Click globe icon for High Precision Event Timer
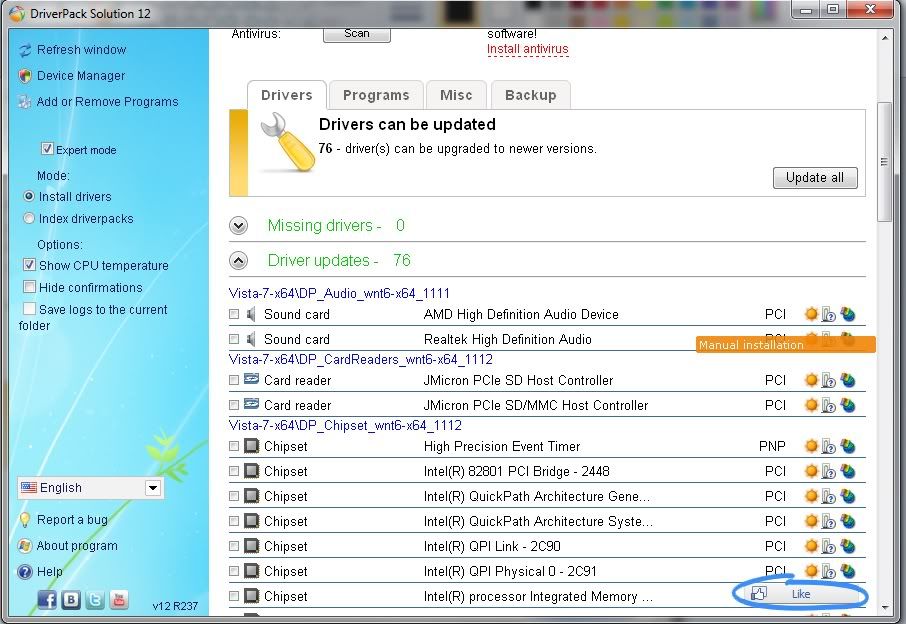 [x=848, y=446]
